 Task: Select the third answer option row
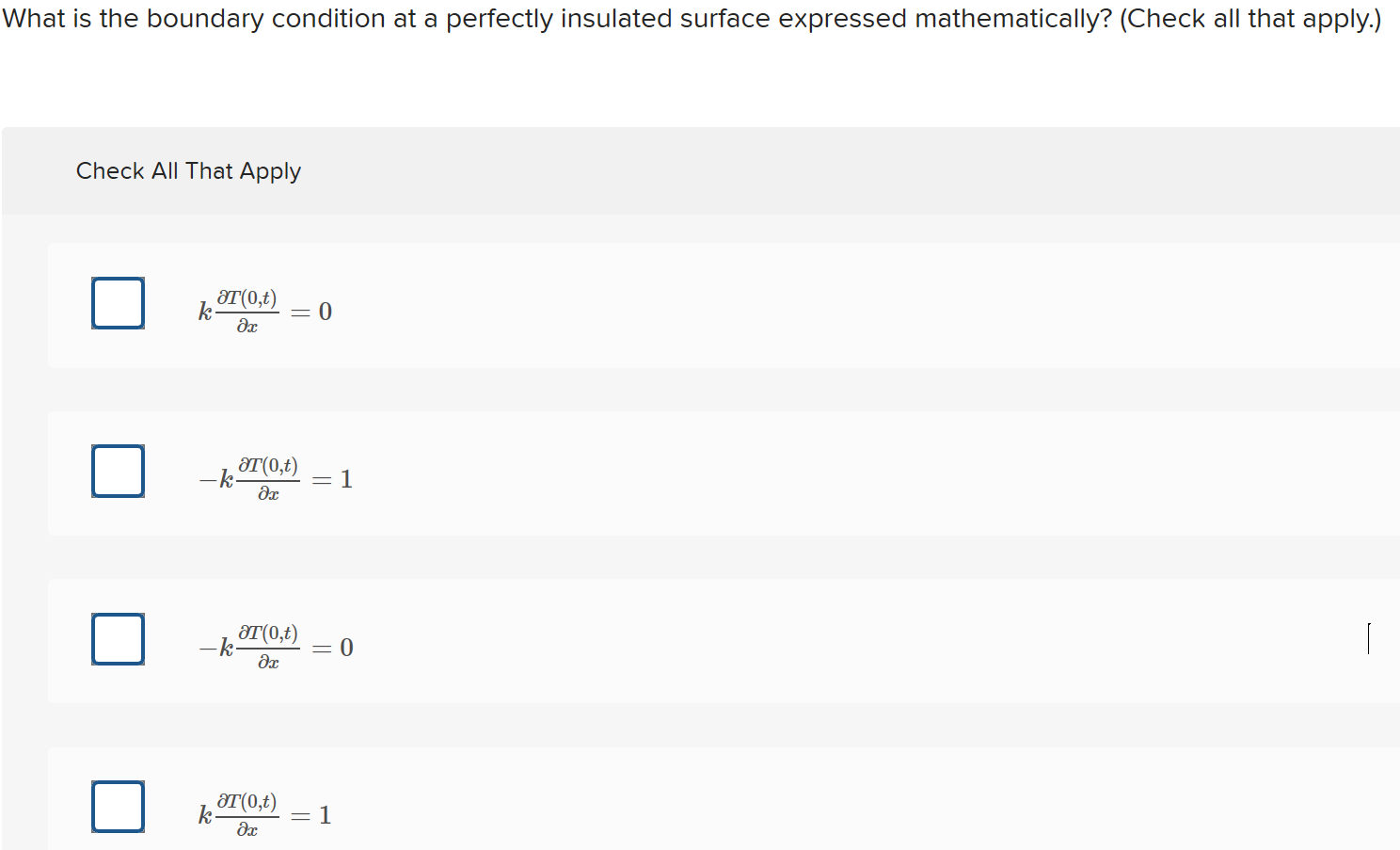[x=565, y=643]
